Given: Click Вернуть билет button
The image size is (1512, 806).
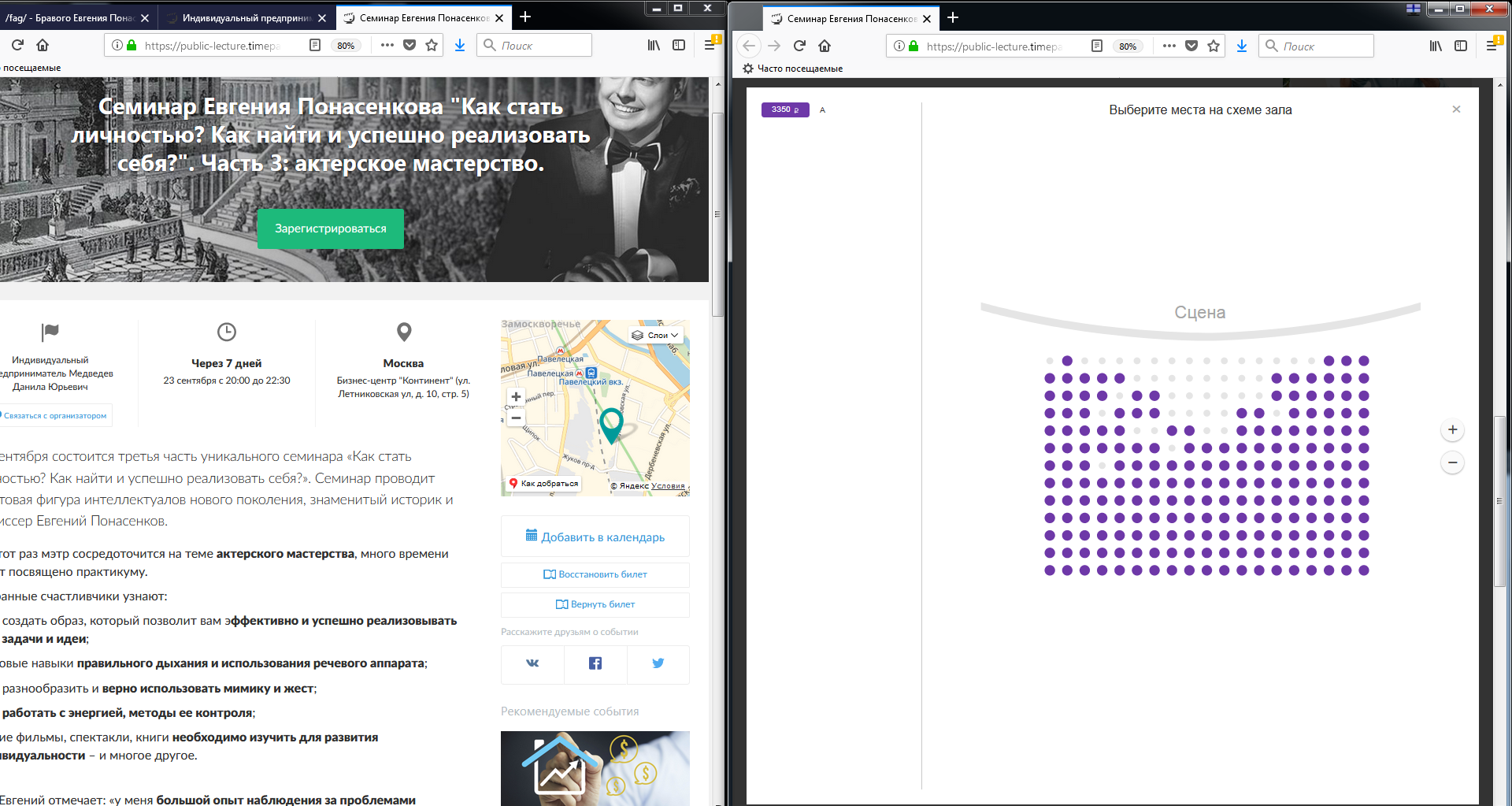Looking at the screenshot, I should [x=595, y=604].
